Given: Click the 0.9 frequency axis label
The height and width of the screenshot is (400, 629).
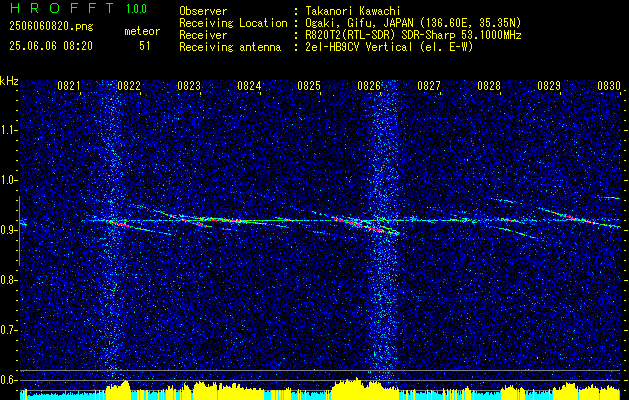Looking at the screenshot, I should click(9, 230).
